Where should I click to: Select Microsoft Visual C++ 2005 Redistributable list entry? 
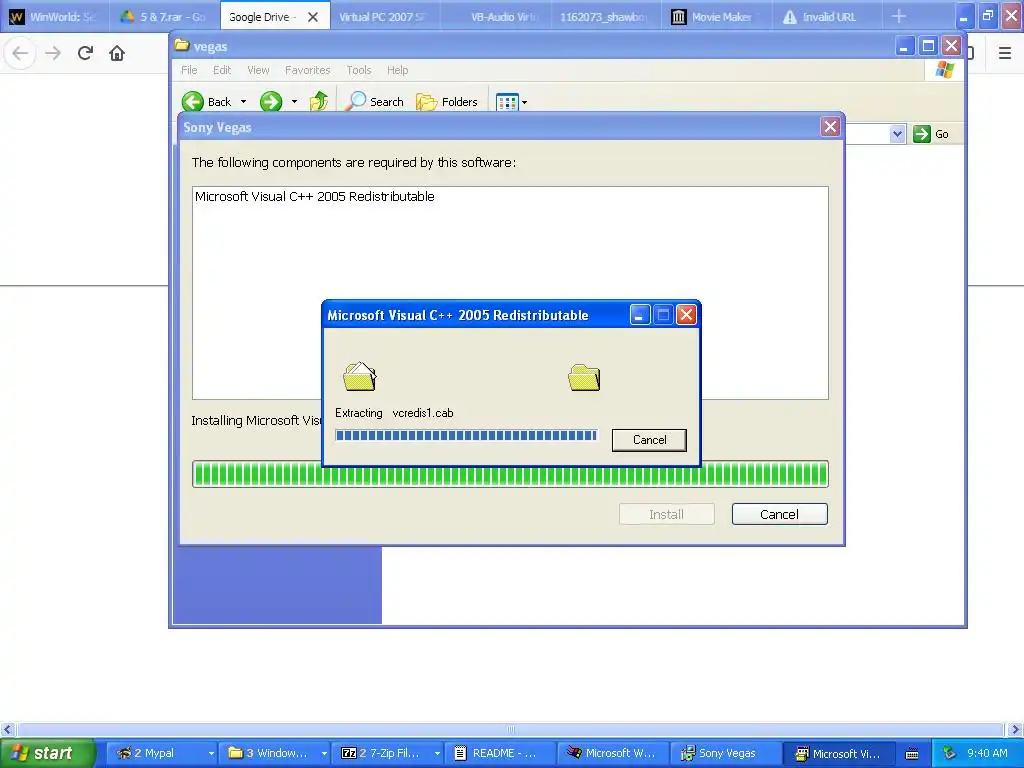[314, 196]
